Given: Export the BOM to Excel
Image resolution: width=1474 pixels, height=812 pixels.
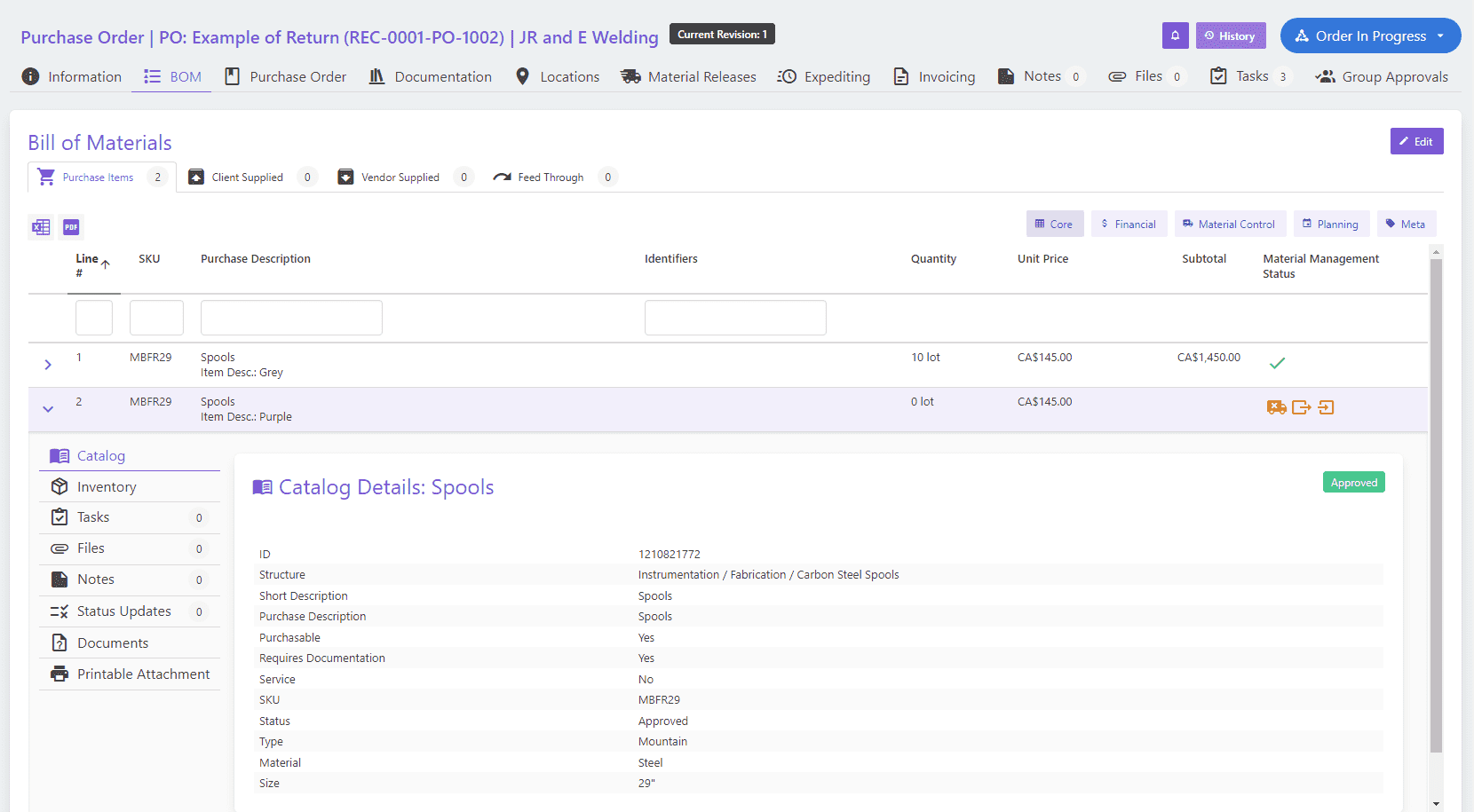Looking at the screenshot, I should pyautogui.click(x=41, y=227).
